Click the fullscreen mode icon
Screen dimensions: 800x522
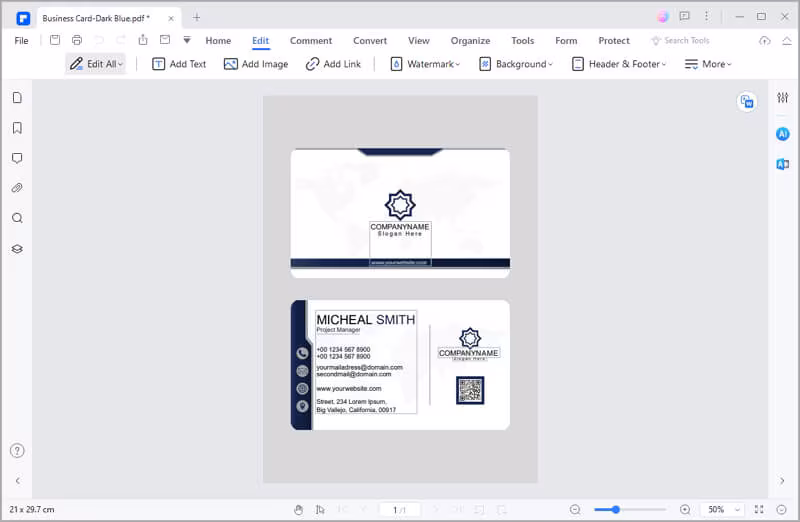[759, 509]
